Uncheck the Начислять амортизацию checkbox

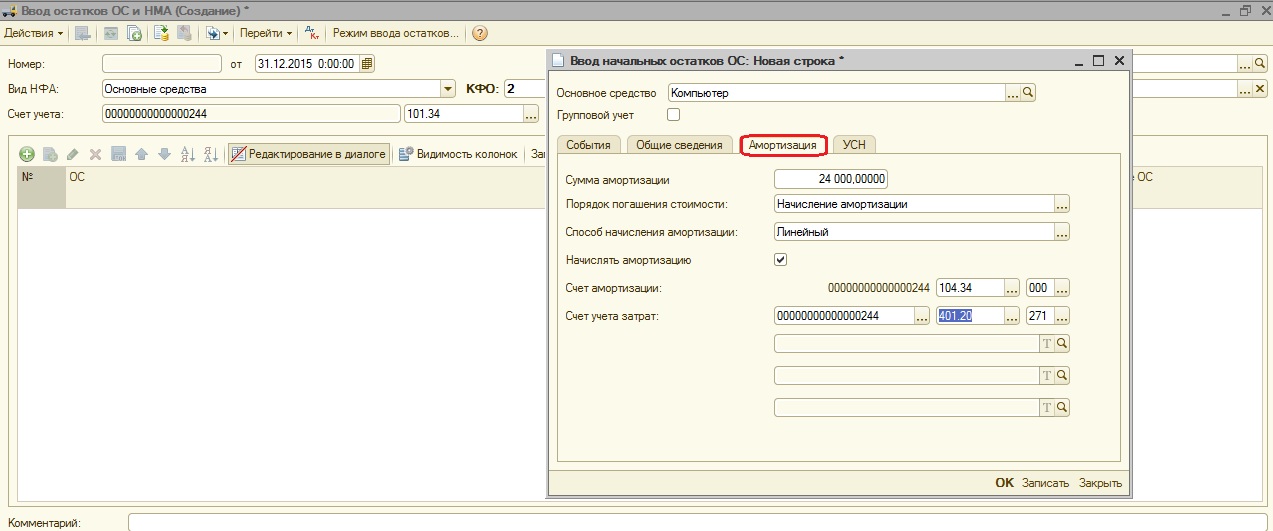click(781, 260)
